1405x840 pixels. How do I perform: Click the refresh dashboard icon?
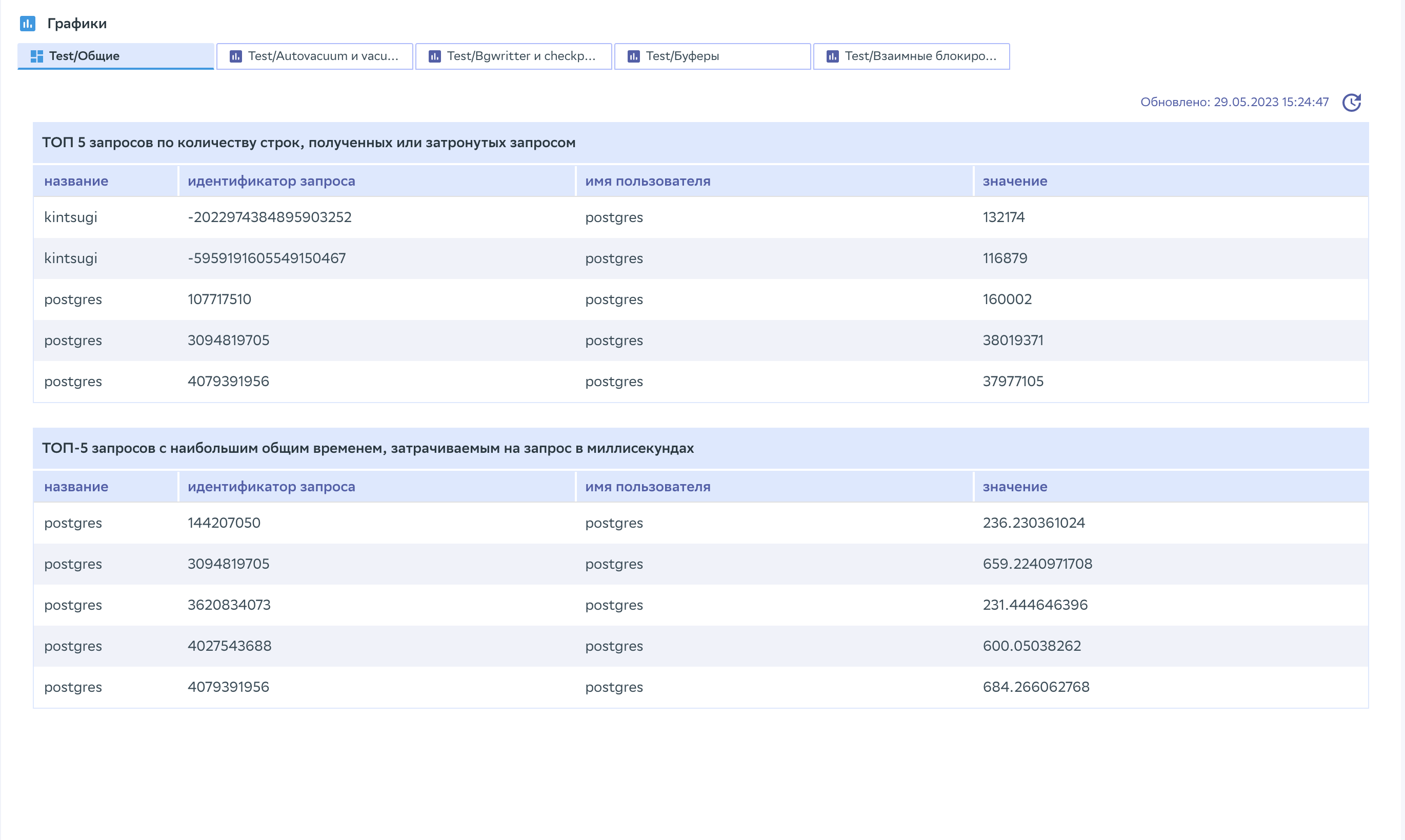(x=1351, y=103)
